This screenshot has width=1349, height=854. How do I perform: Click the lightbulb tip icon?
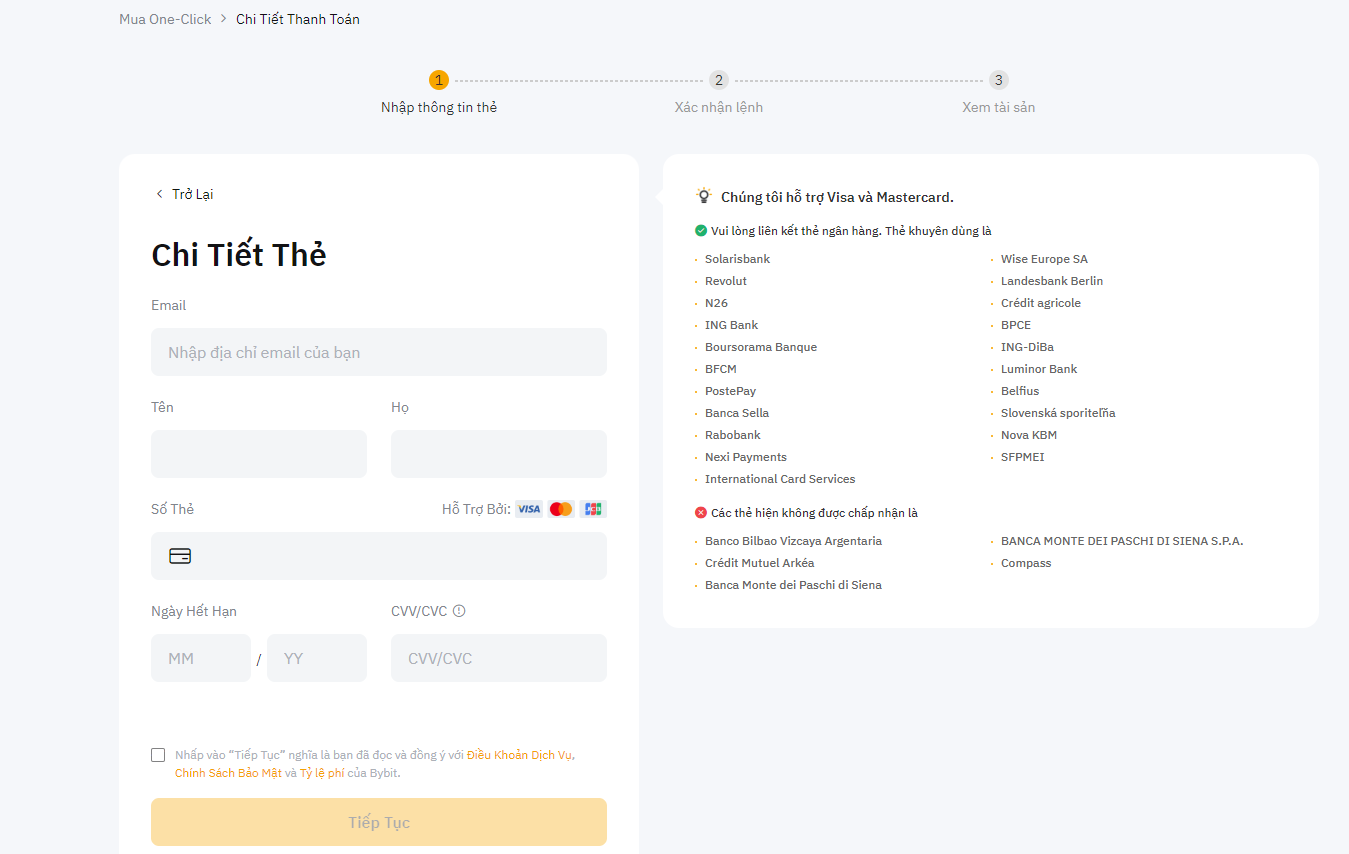click(x=704, y=196)
